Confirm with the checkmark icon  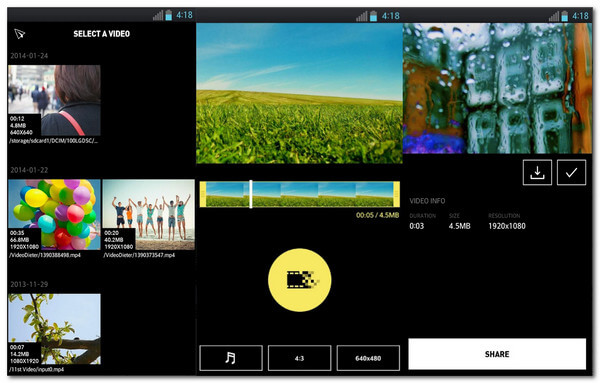click(571, 173)
